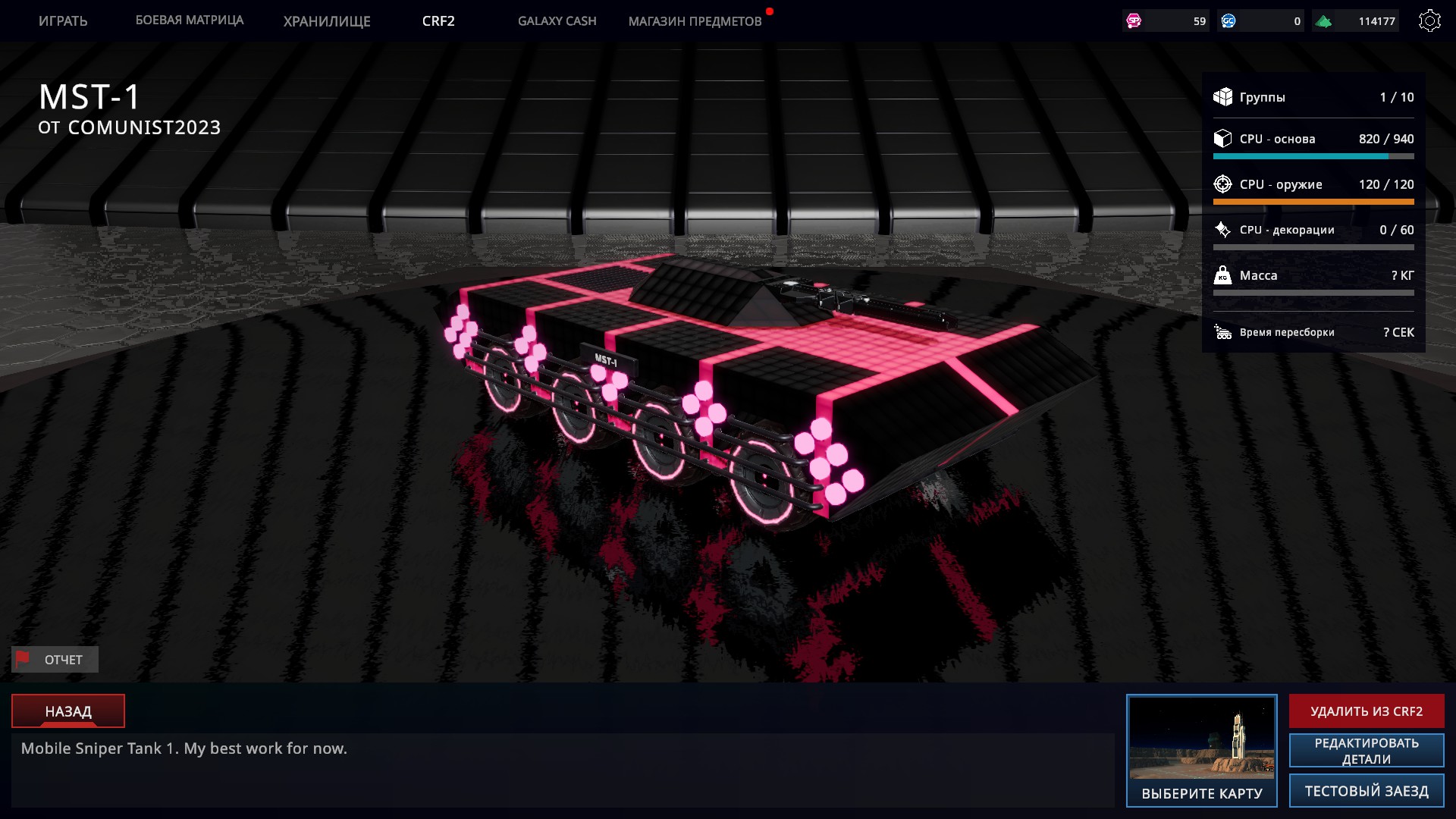Screen dimensions: 1456x819
Task: Click the Время пересборки robot icon
Action: (x=1222, y=332)
